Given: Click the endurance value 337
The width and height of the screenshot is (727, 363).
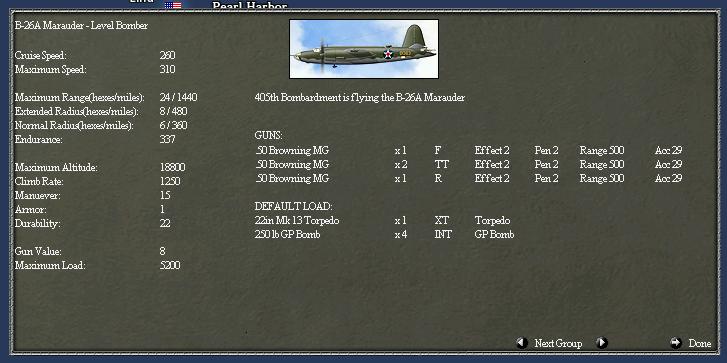Looking at the screenshot, I should click(167, 140).
